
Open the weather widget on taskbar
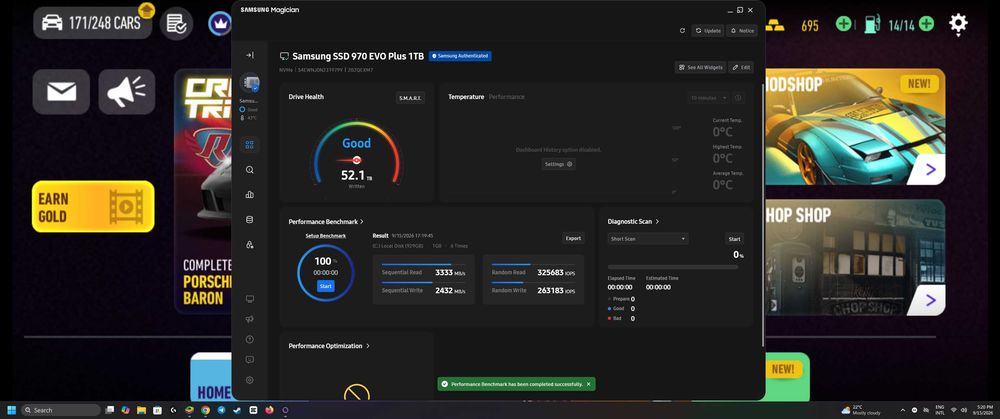pos(861,410)
